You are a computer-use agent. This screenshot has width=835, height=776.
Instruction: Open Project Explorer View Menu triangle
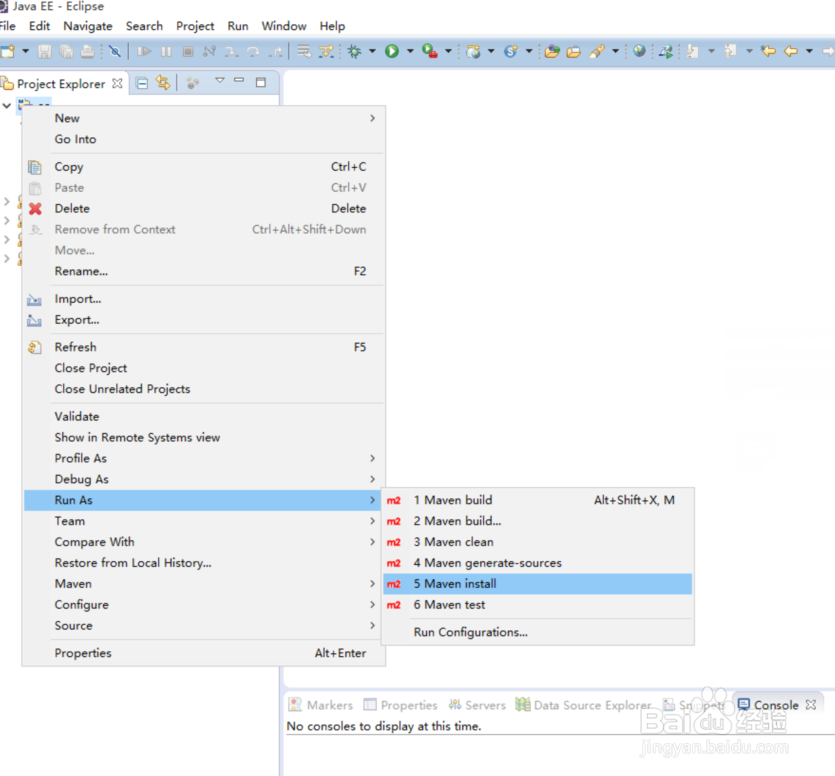[220, 80]
